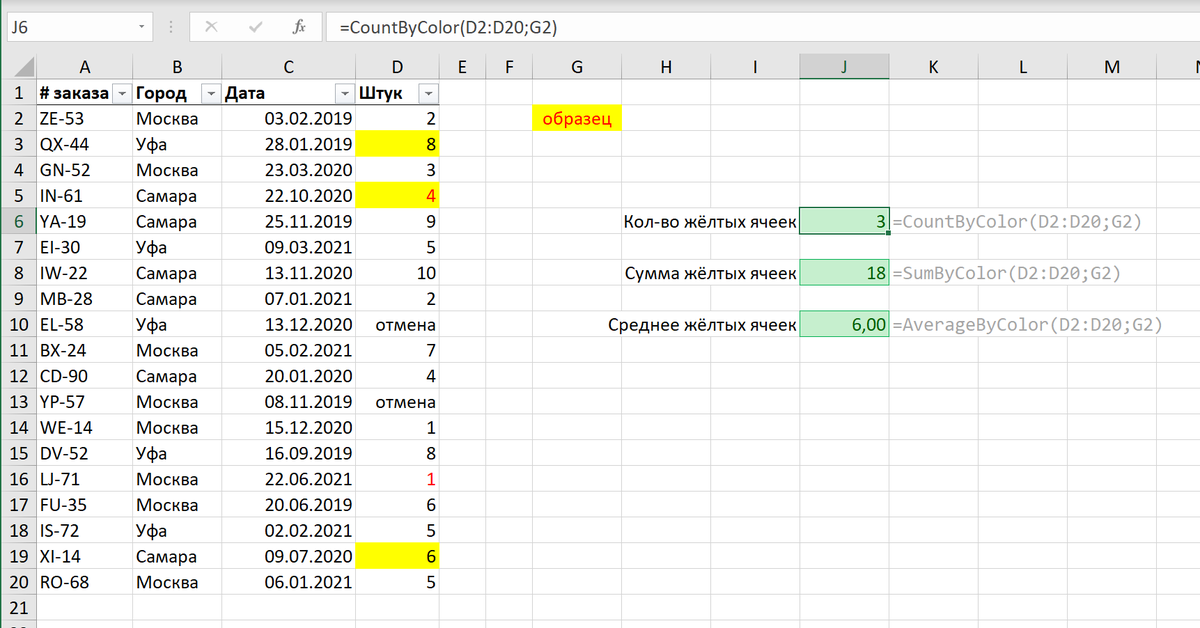
Task: Select the green cell showing count 3
Action: pos(845,221)
